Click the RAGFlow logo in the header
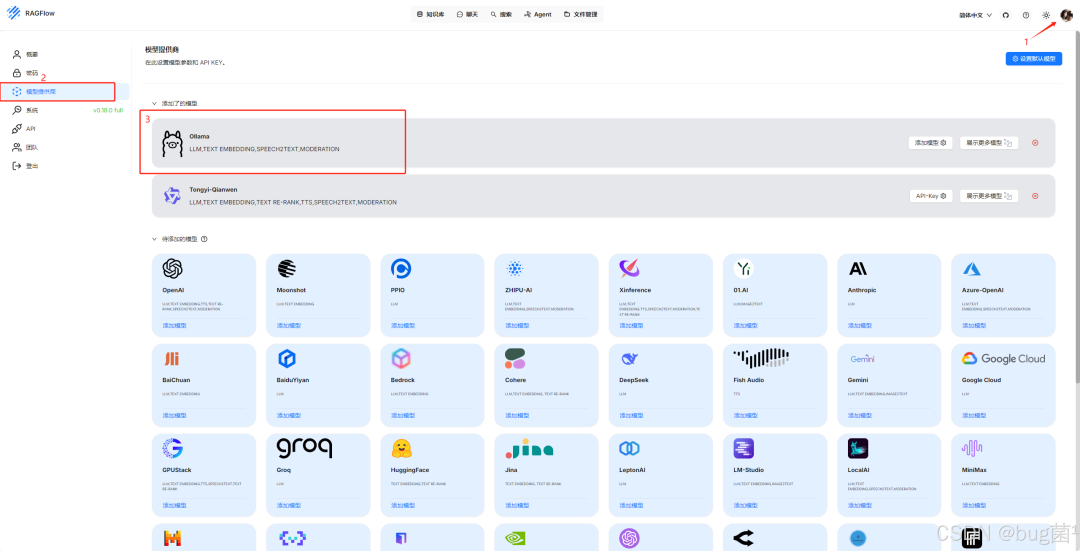 click(x=12, y=14)
